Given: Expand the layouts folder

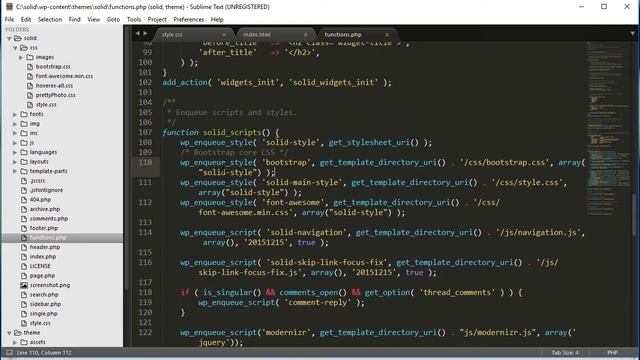Looking at the screenshot, I should click(x=15, y=162).
